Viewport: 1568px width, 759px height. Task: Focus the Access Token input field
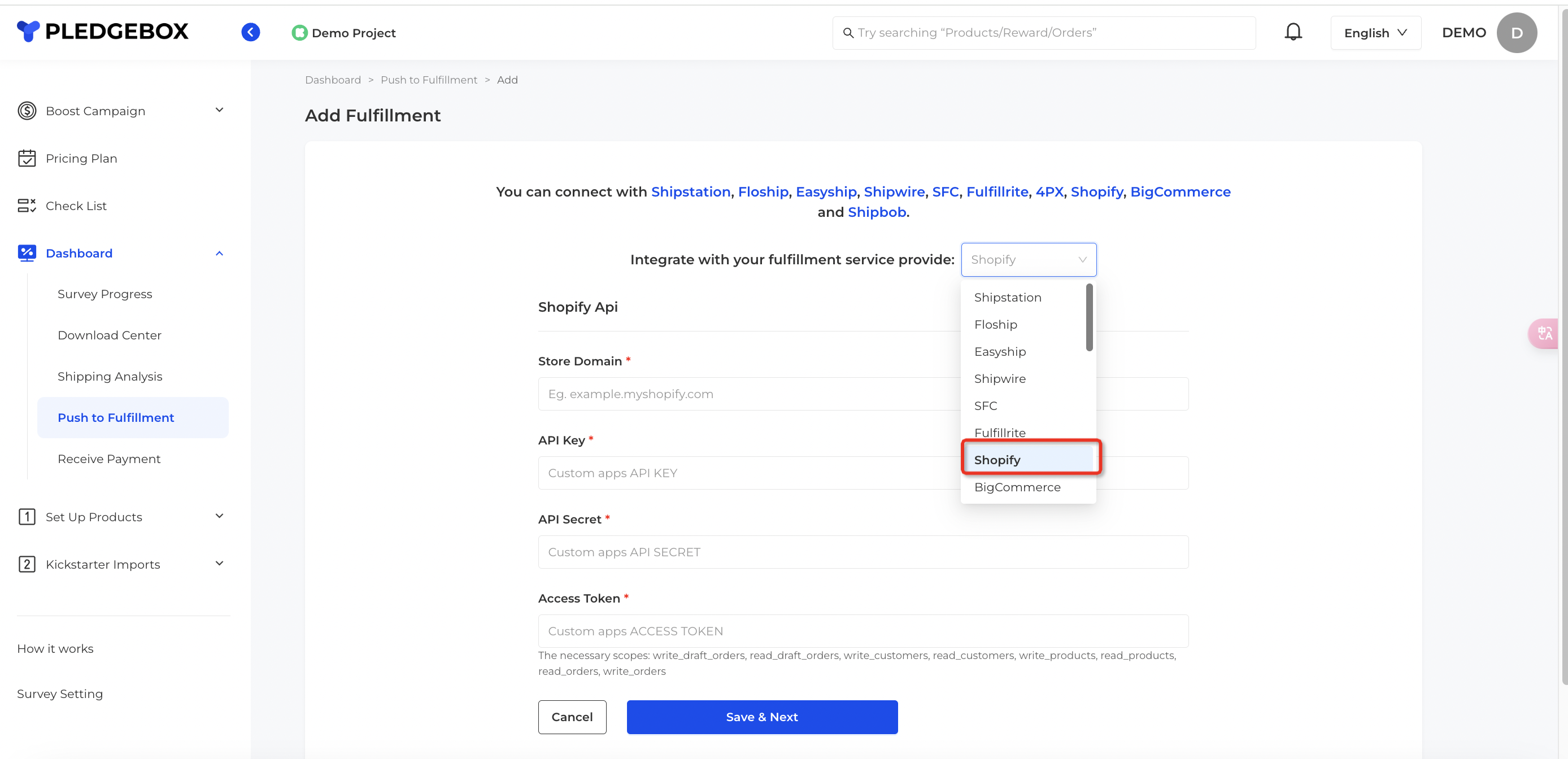(863, 631)
